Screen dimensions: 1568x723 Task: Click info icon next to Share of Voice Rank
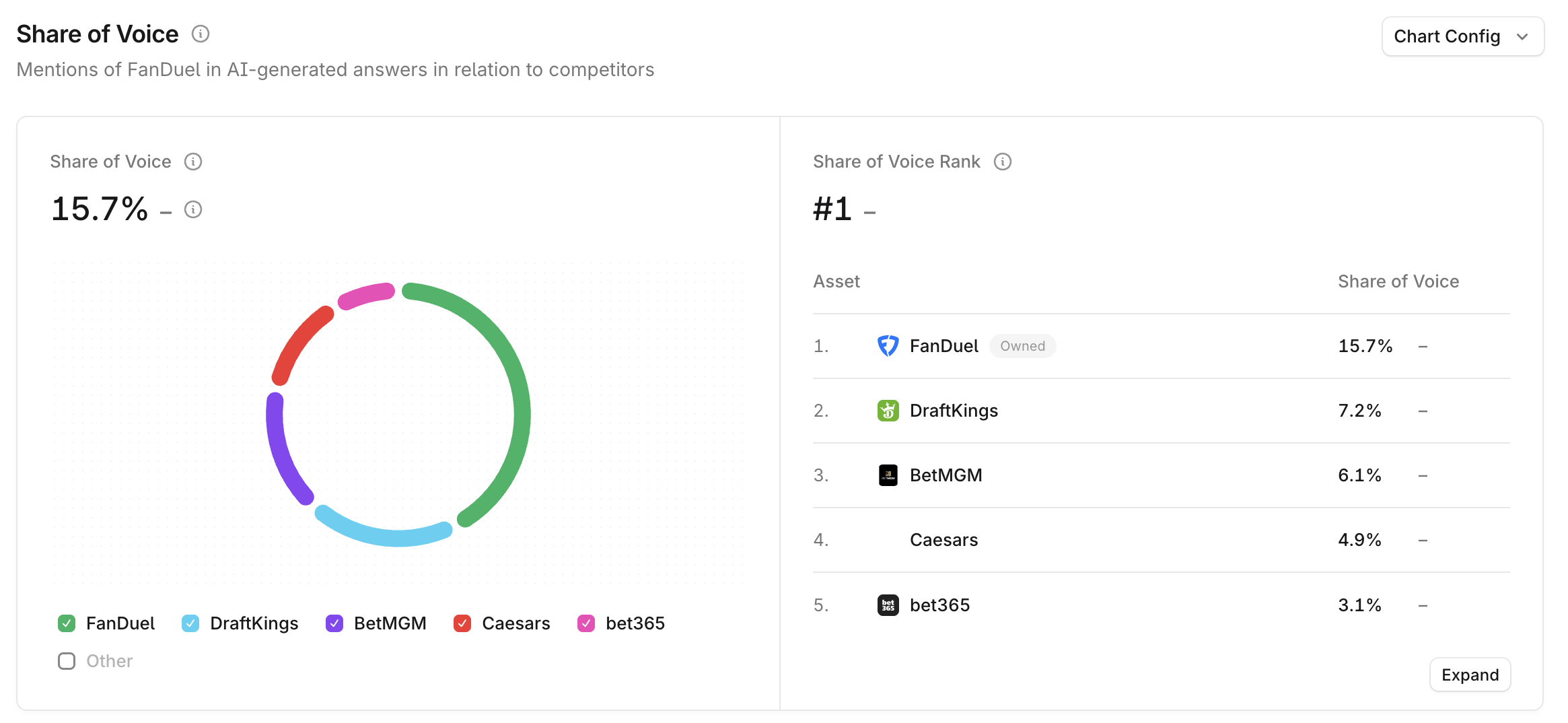point(1003,162)
